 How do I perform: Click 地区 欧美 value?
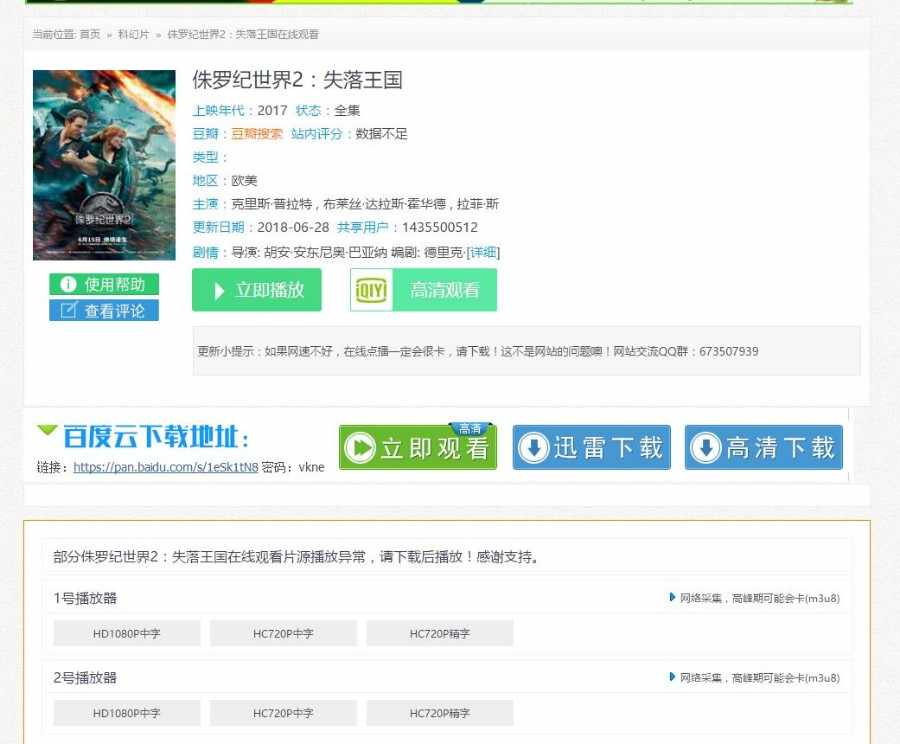point(244,180)
